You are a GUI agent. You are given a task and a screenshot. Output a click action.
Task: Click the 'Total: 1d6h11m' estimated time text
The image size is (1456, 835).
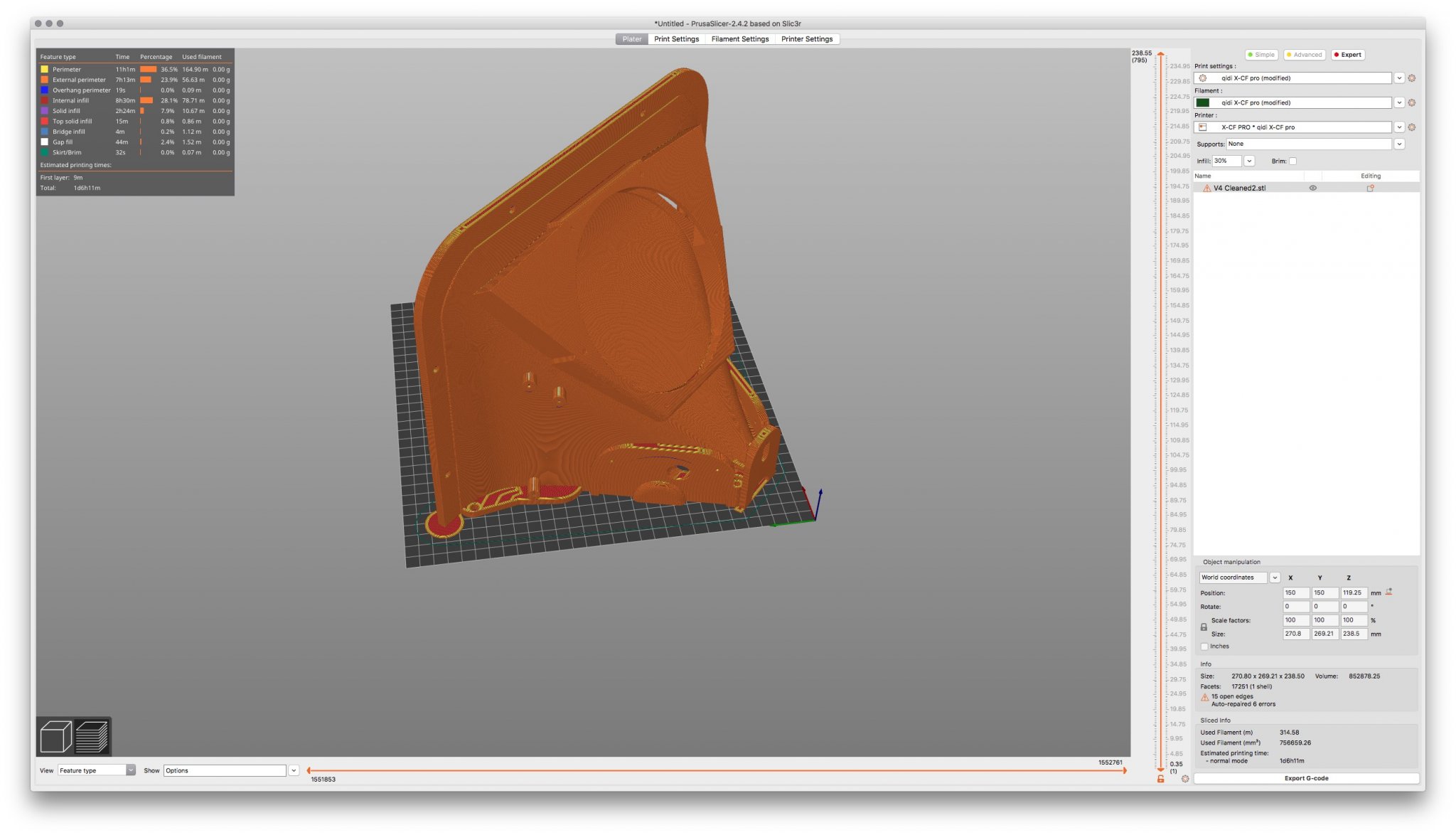(x=70, y=188)
